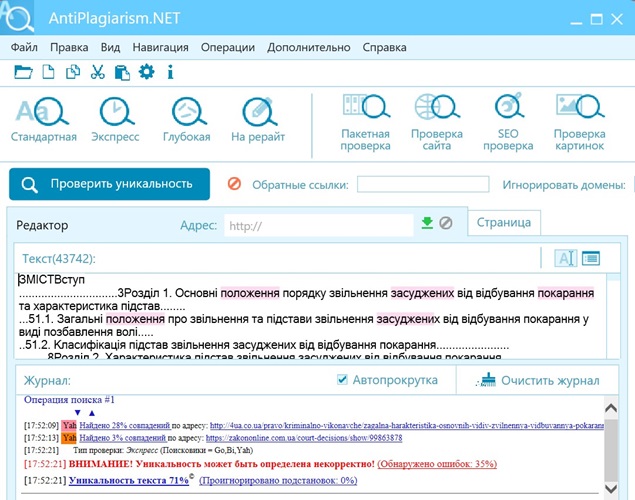
Task: Show program info with the i icon
Action: [x=170, y=72]
